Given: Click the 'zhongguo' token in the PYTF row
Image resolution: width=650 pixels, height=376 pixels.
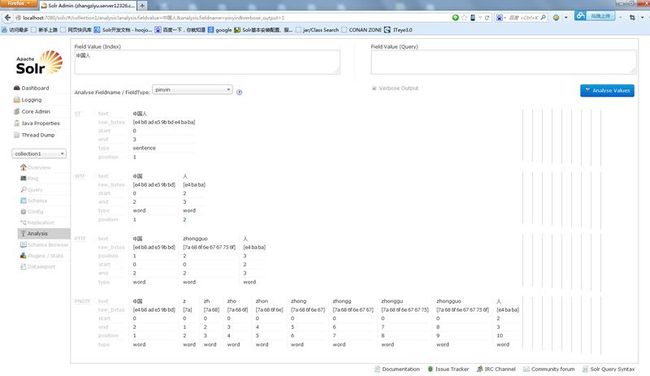Looking at the screenshot, I should [x=195, y=239].
